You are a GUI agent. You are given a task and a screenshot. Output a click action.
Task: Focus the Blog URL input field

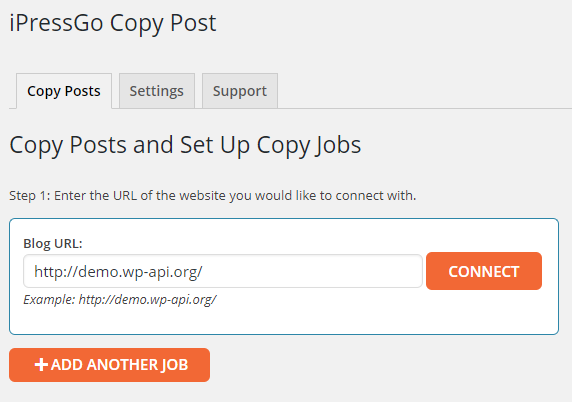click(x=223, y=271)
